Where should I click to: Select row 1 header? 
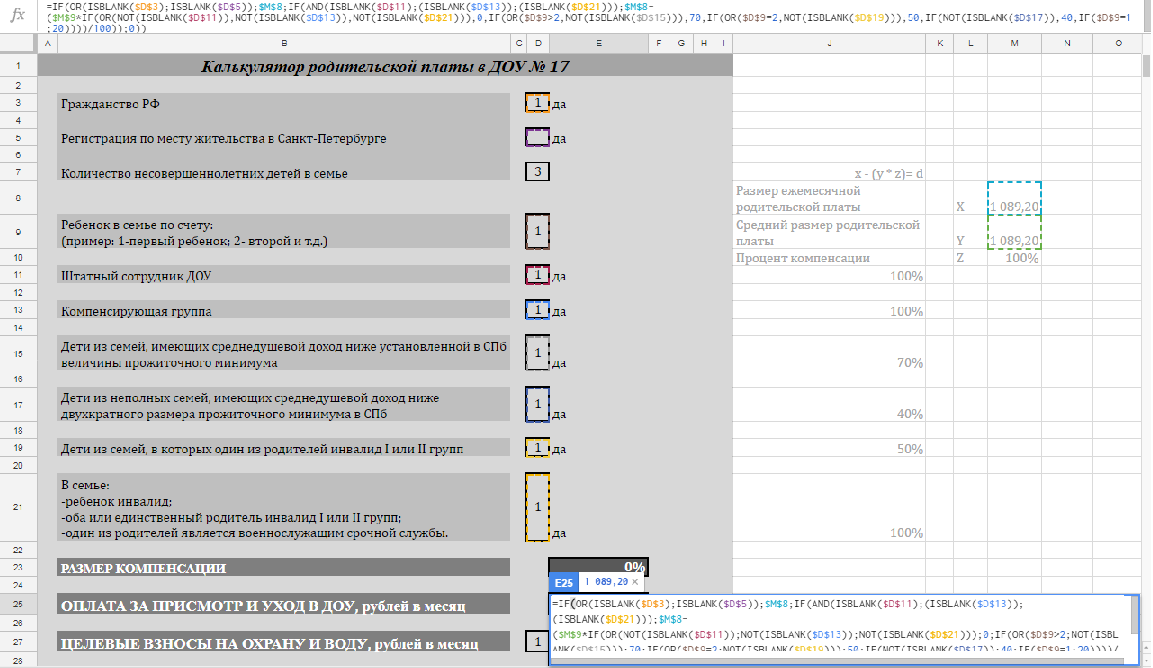[x=18, y=66]
